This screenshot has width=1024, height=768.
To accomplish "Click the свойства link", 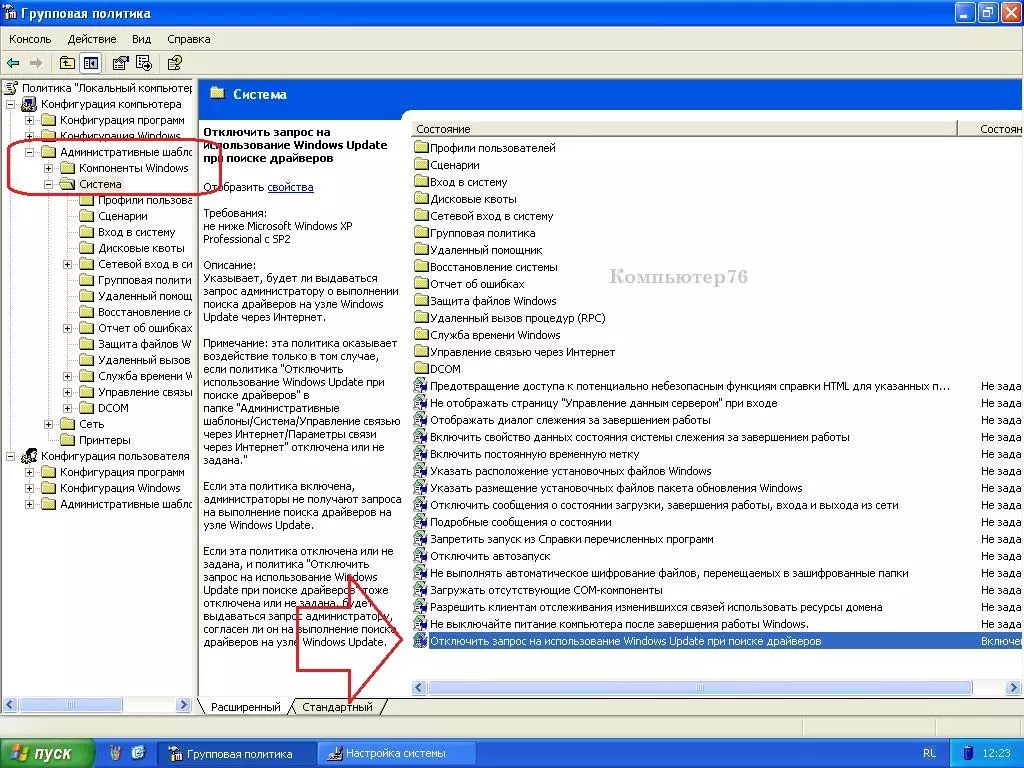I will pyautogui.click(x=290, y=187).
